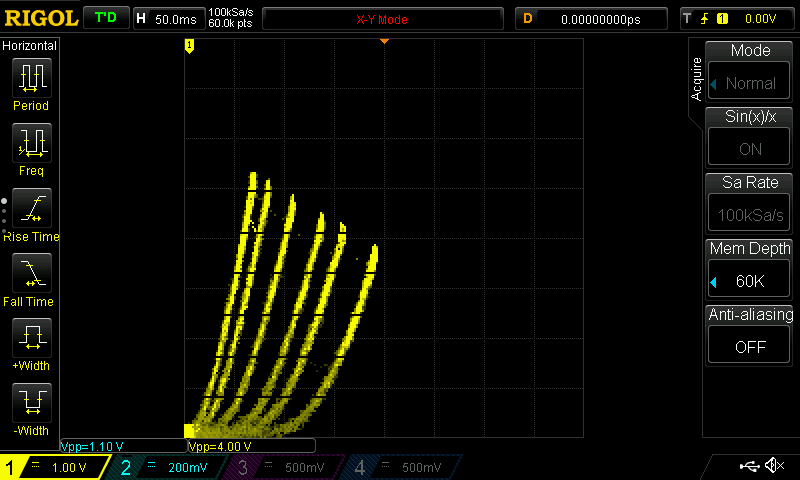The width and height of the screenshot is (800, 480).
Task: Select the +Width measurement icon
Action: pos(32,338)
